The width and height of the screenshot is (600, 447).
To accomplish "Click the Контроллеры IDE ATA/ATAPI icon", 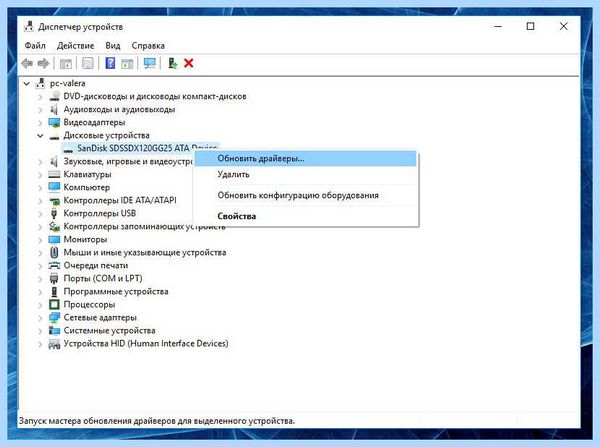I will (x=54, y=201).
